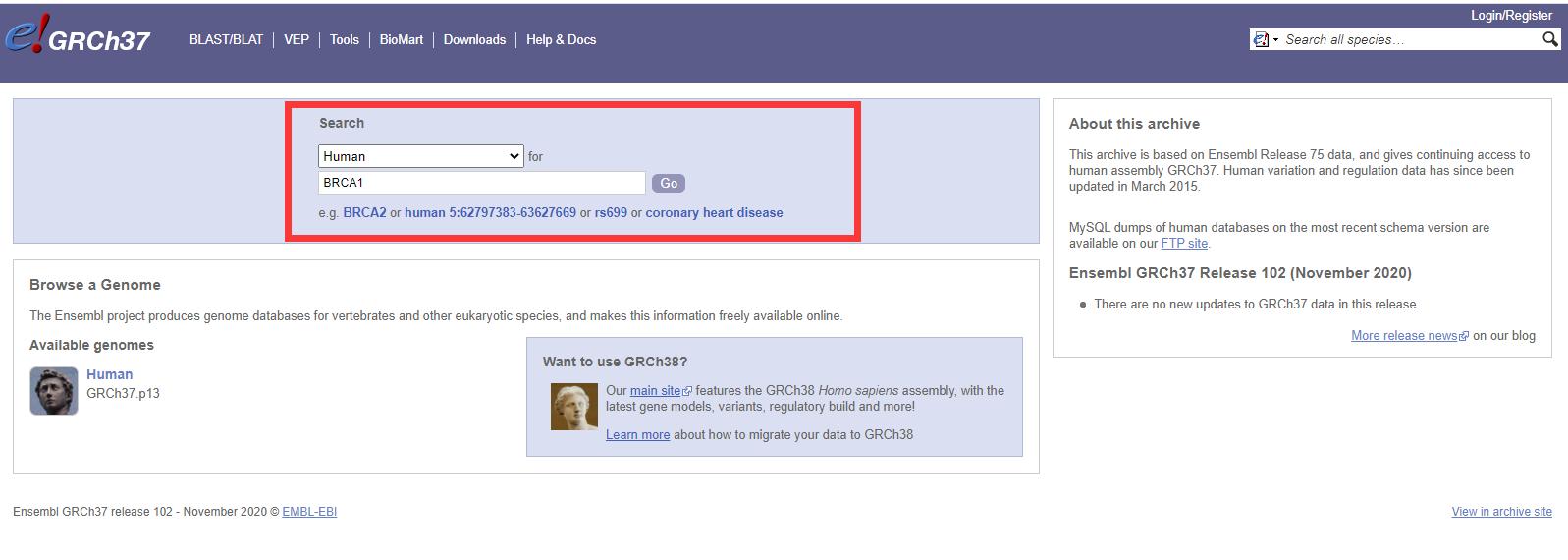Click the EMBL-EBI footer link
1568x560 pixels.
(x=309, y=511)
